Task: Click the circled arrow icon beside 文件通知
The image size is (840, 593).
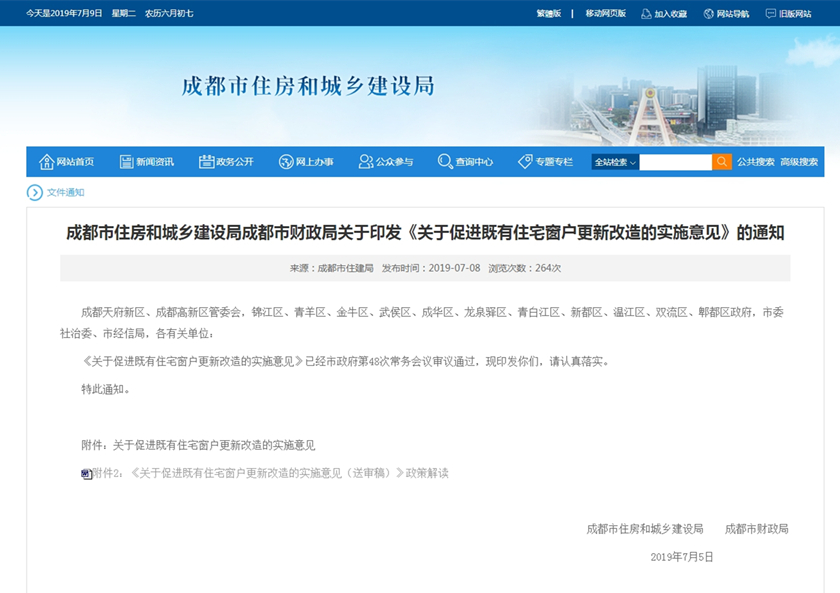Action: pyautogui.click(x=35, y=193)
